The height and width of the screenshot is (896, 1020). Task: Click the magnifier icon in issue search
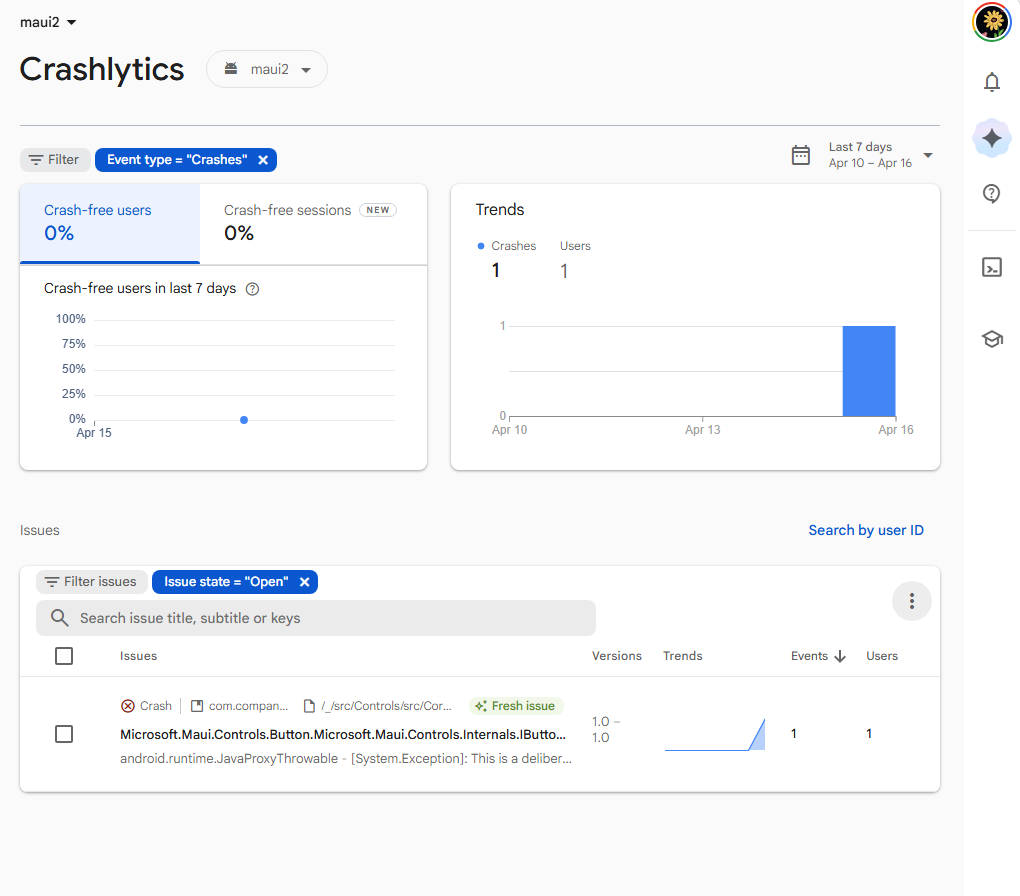pos(59,618)
